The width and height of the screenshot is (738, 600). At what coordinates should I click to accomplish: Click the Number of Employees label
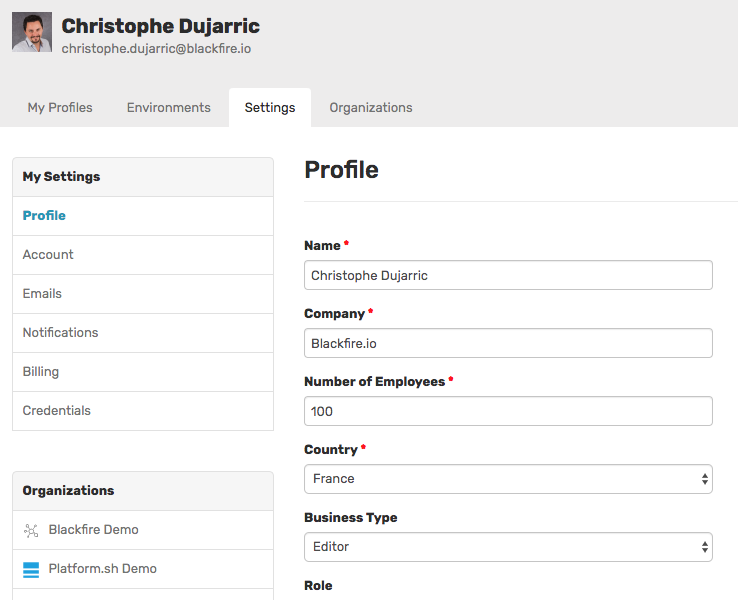pyautogui.click(x=375, y=382)
